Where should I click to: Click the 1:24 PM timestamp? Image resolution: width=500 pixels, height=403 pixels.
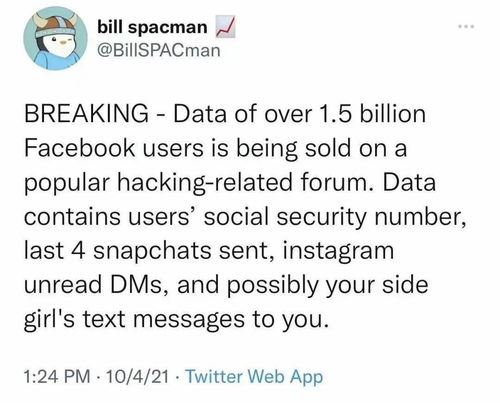pyautogui.click(x=57, y=377)
